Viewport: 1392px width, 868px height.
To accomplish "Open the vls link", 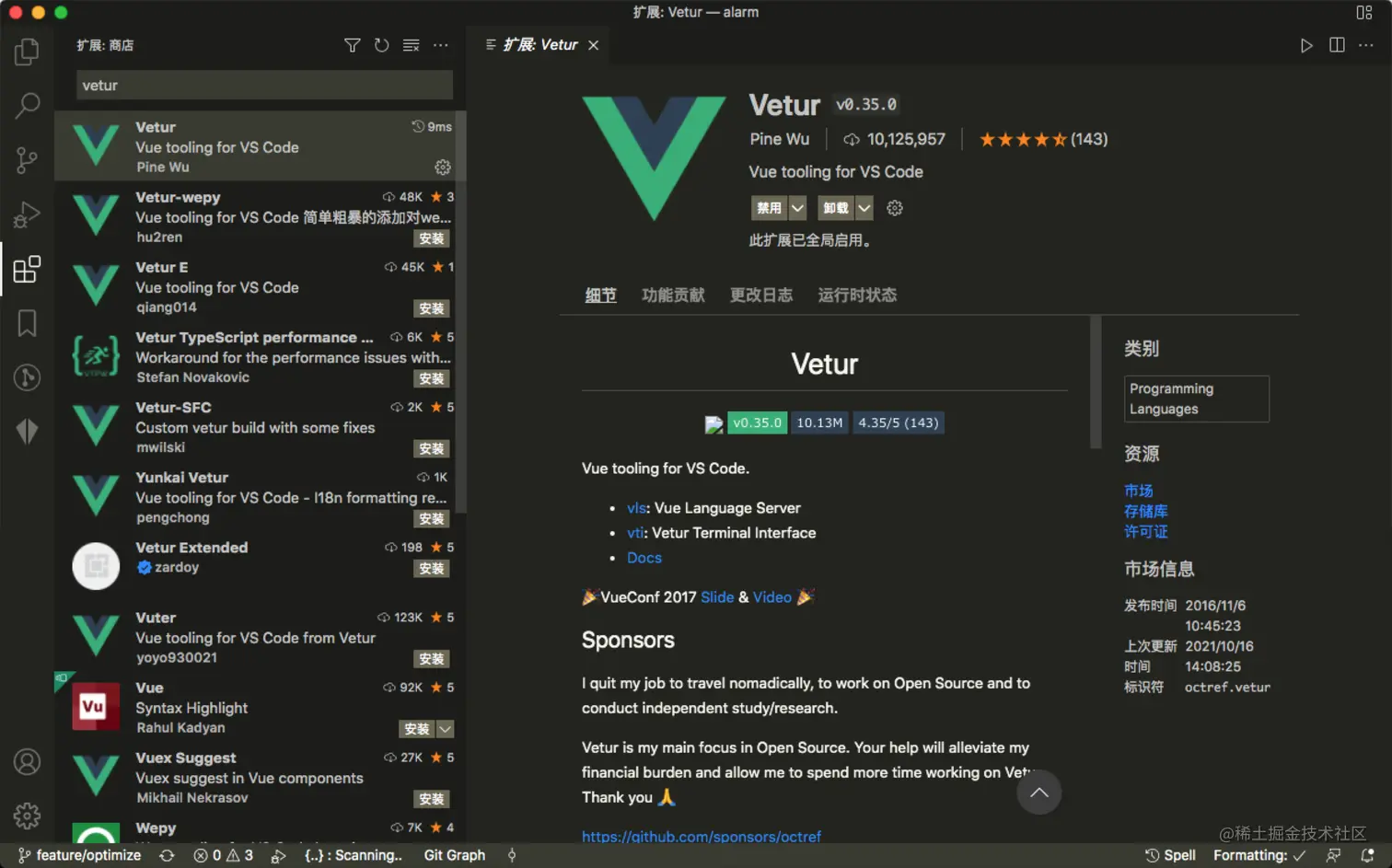I will pos(635,508).
